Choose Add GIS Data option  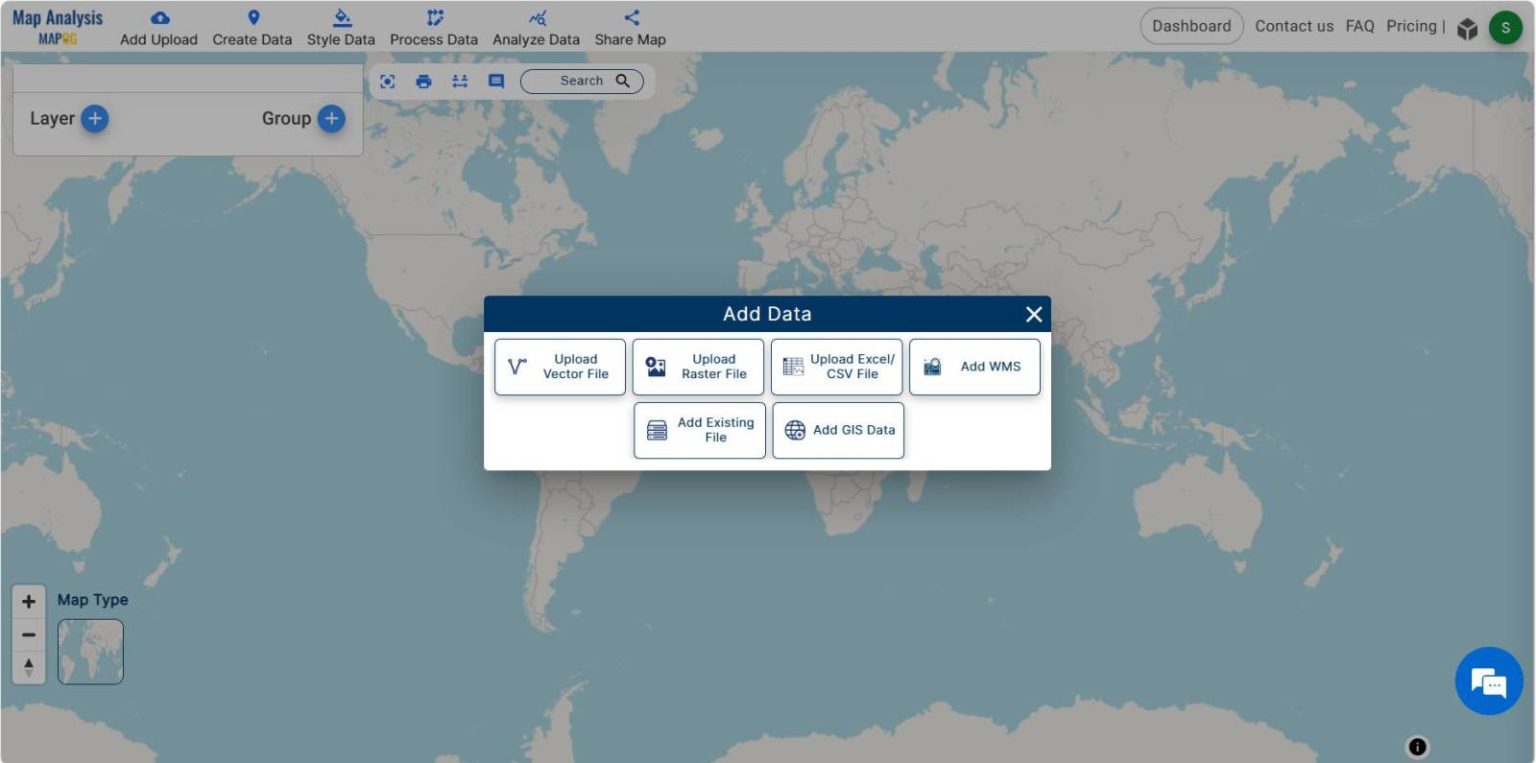(x=838, y=430)
